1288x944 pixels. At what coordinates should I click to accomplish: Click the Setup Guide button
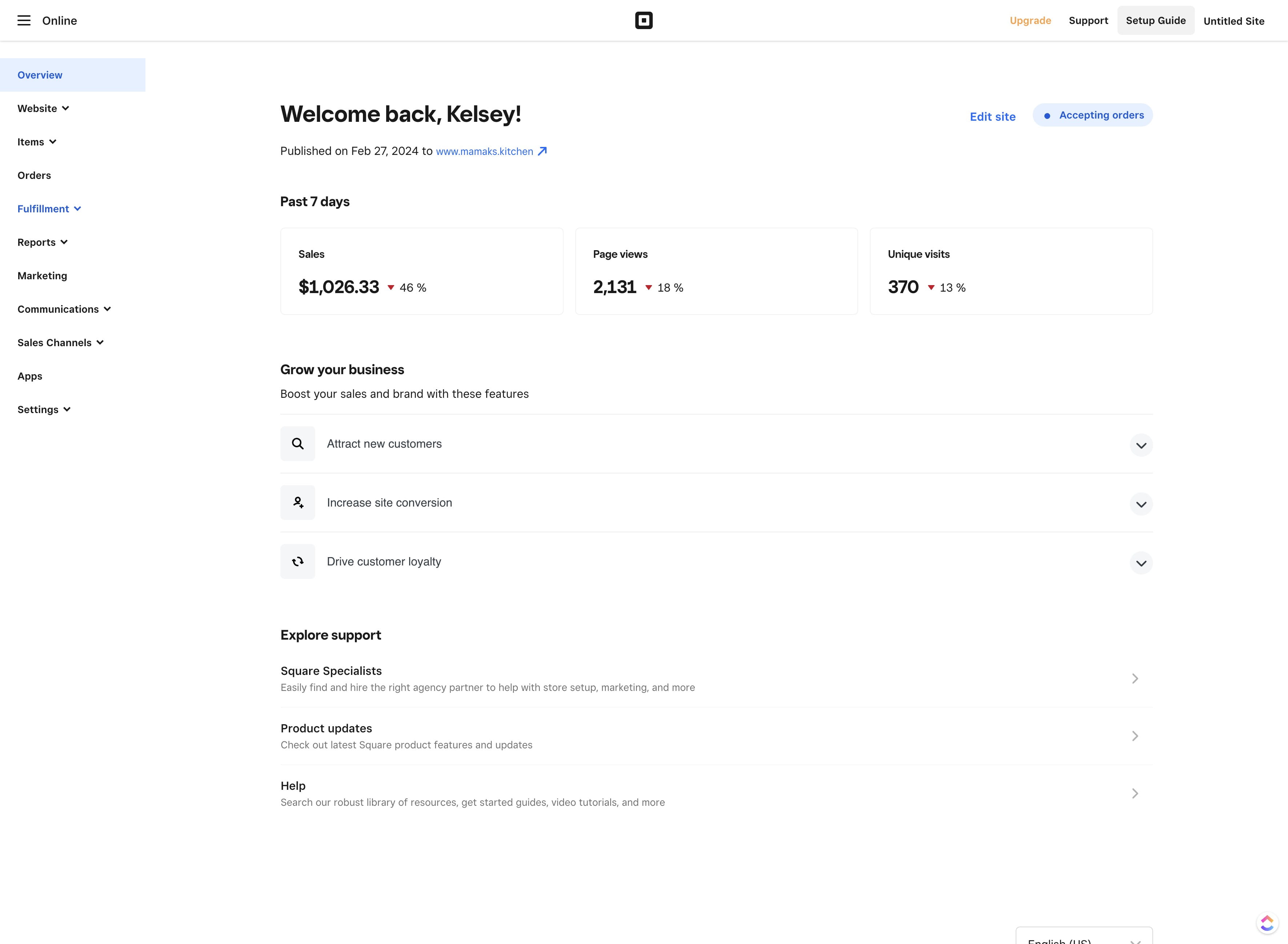(1155, 21)
